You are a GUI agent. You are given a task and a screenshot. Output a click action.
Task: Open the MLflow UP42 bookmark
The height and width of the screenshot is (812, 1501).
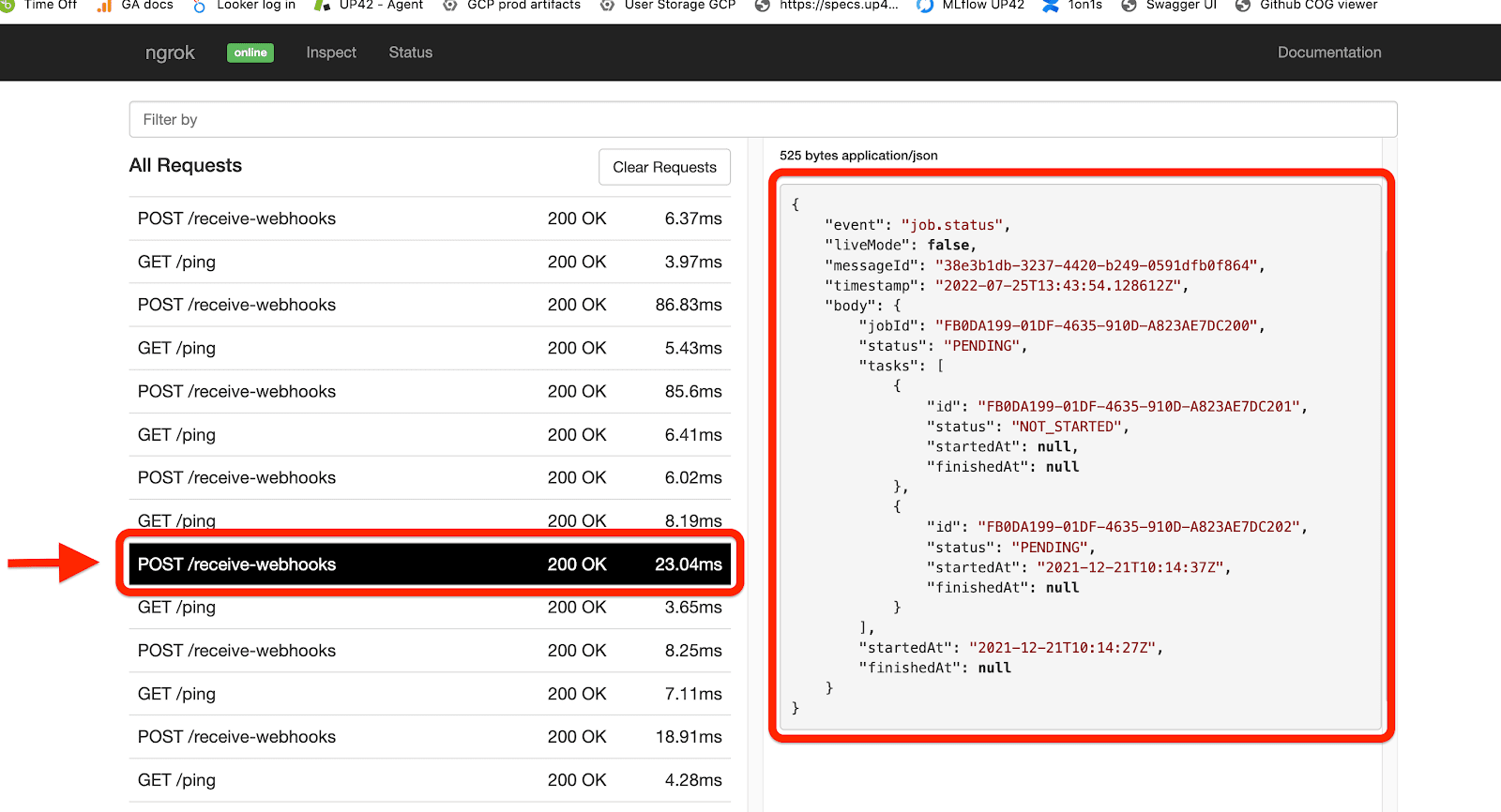tap(971, 5)
